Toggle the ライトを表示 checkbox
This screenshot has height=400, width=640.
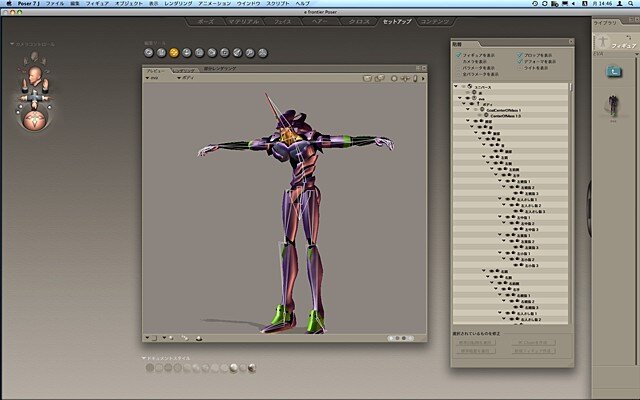pyautogui.click(x=520, y=68)
